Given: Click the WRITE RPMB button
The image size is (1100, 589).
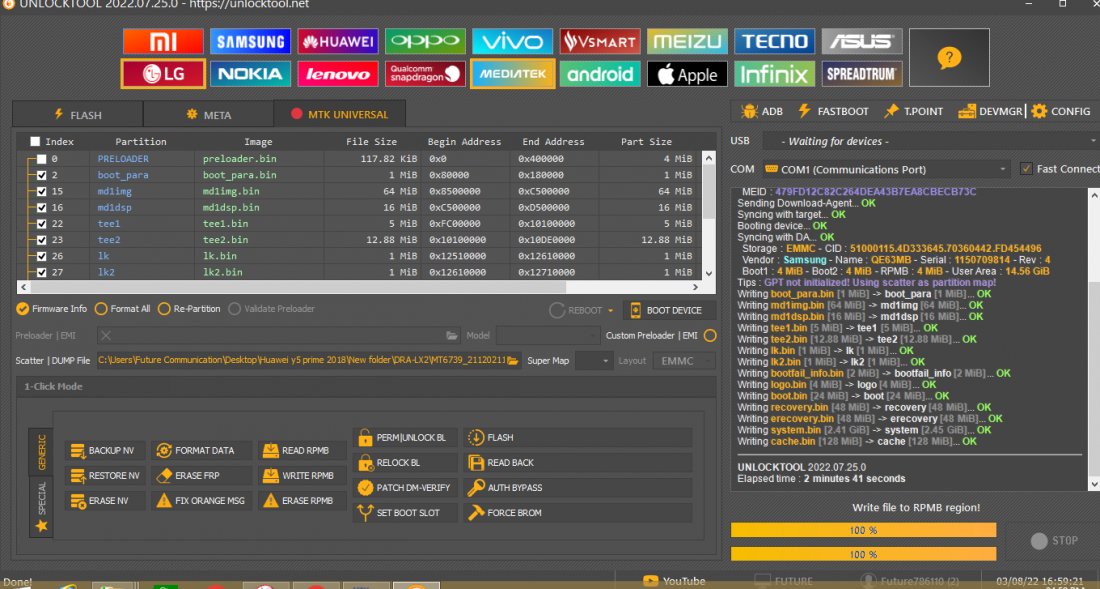Looking at the screenshot, I should (x=302, y=475).
